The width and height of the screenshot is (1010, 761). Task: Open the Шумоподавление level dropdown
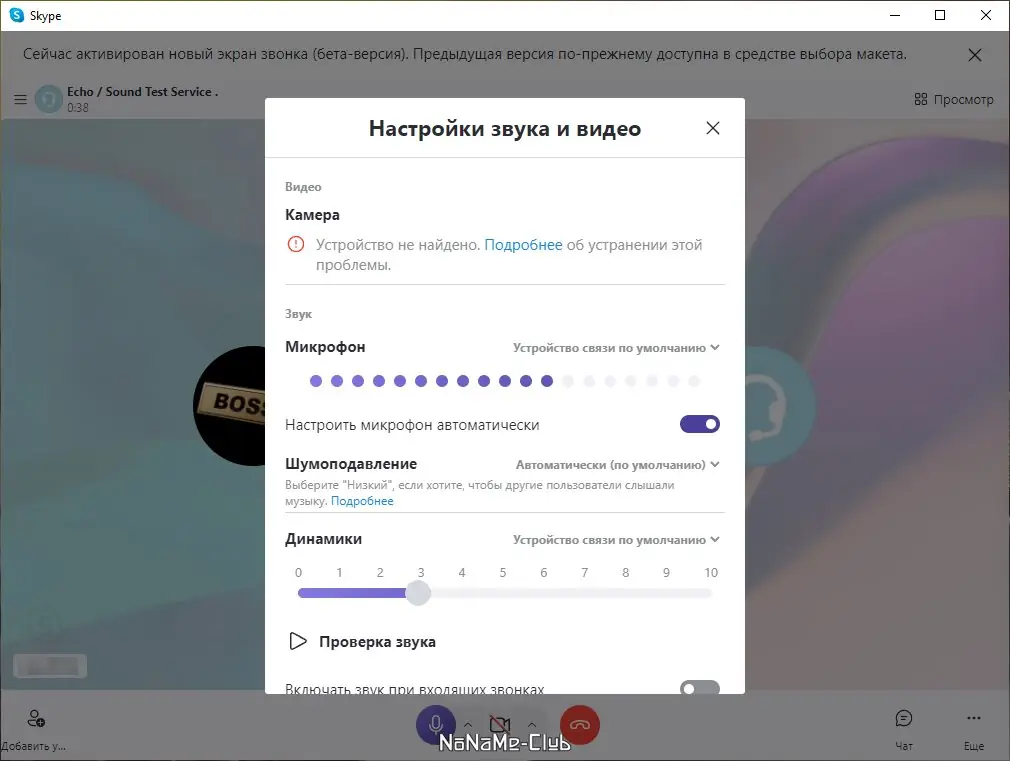click(615, 464)
